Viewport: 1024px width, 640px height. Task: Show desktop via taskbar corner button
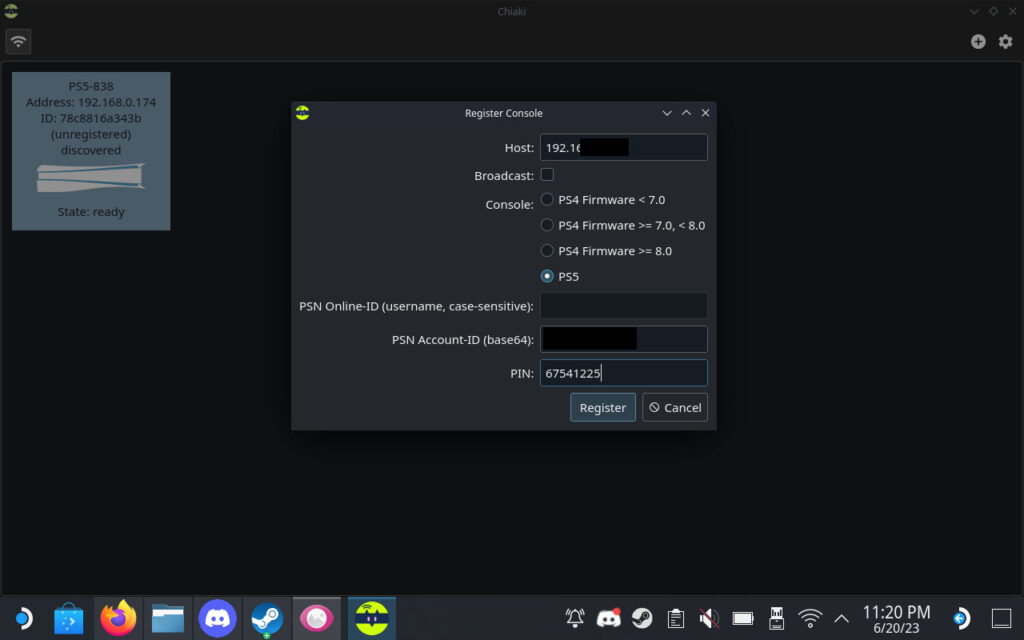pyautogui.click(x=1001, y=618)
